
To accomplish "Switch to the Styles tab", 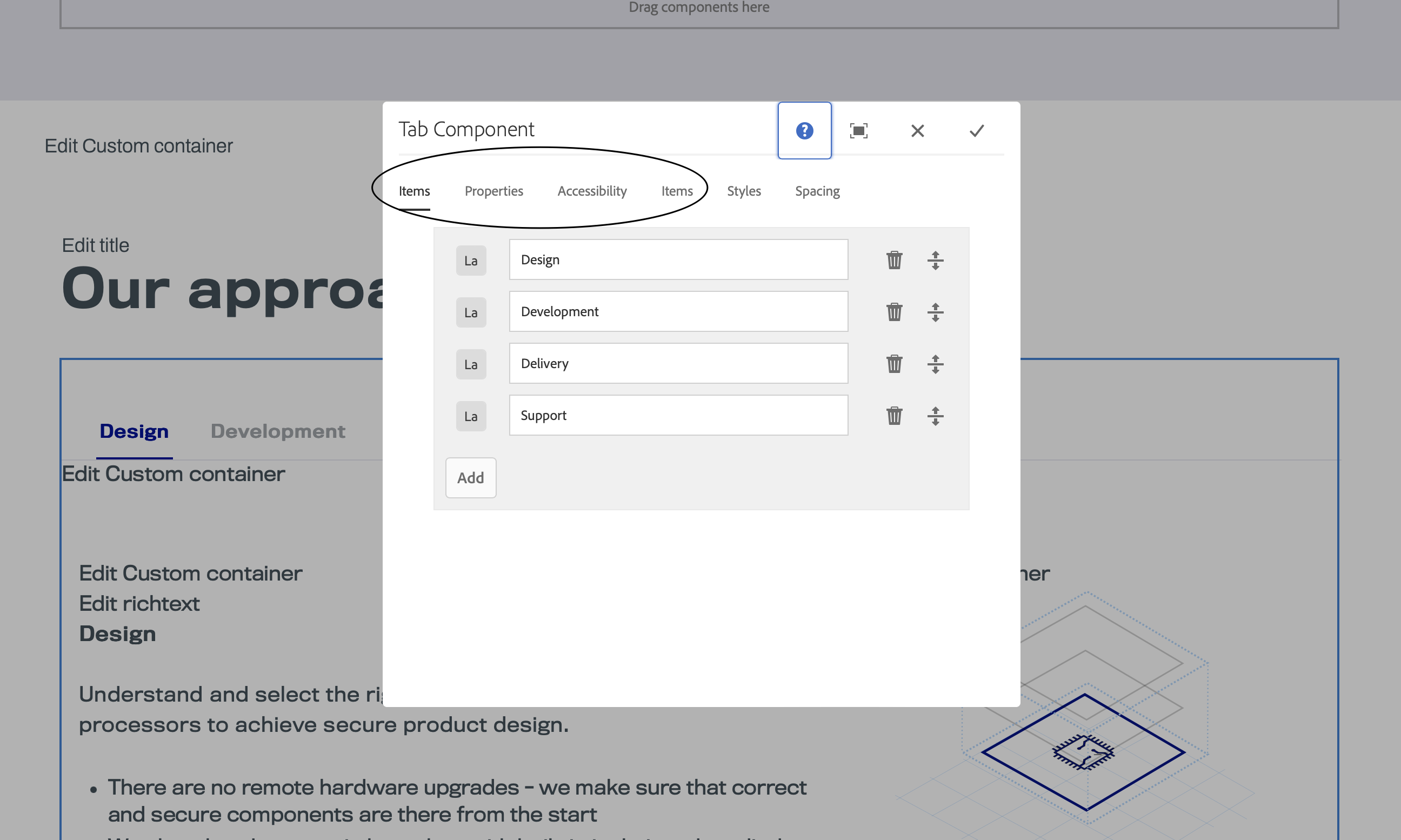I will 744,191.
